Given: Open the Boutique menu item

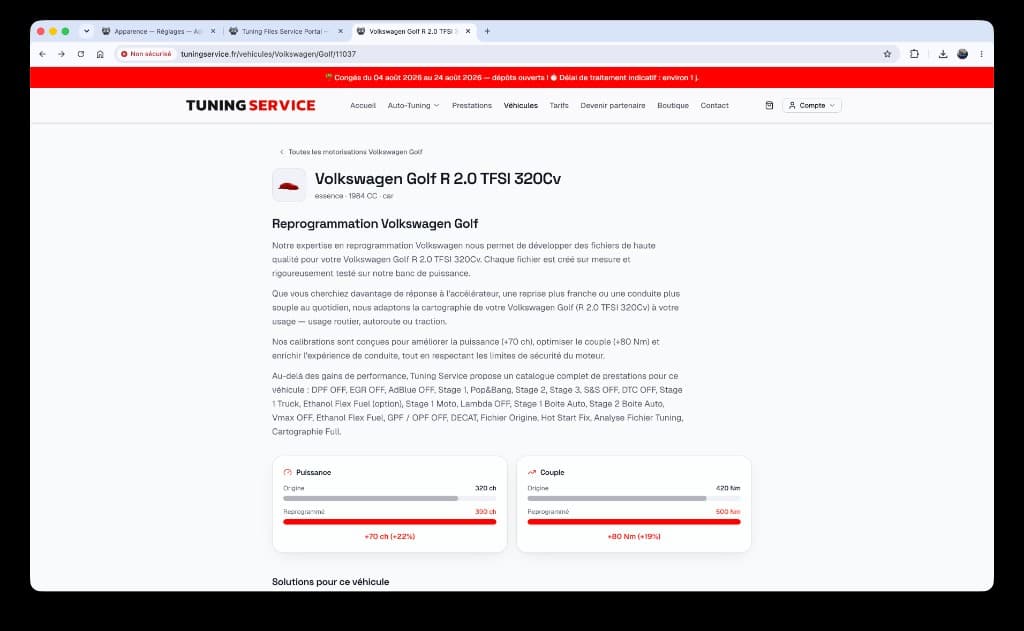Looking at the screenshot, I should point(673,105).
